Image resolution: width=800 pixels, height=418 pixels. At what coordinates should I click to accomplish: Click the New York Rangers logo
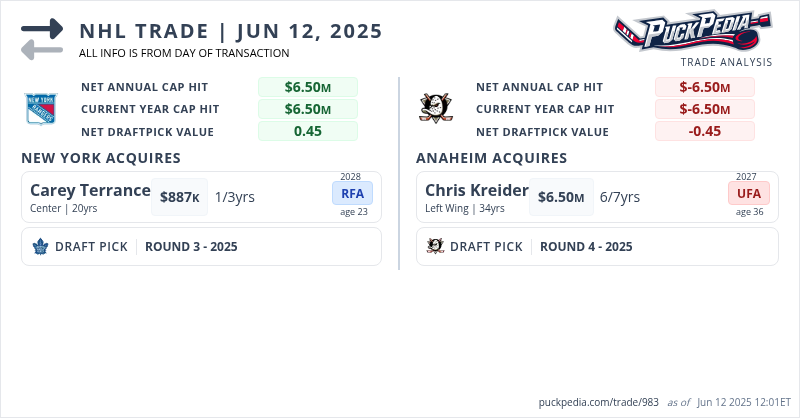pos(41,109)
